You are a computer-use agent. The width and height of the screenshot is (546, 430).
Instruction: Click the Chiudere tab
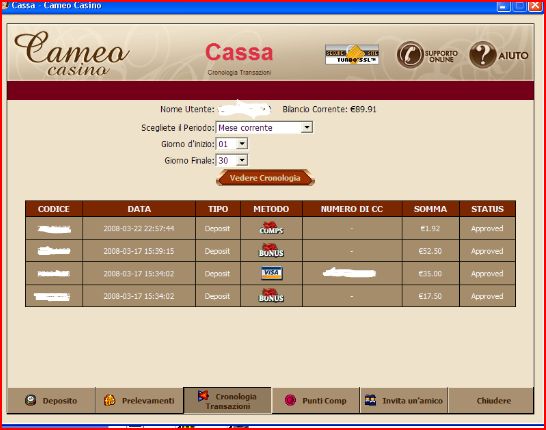[x=491, y=400]
